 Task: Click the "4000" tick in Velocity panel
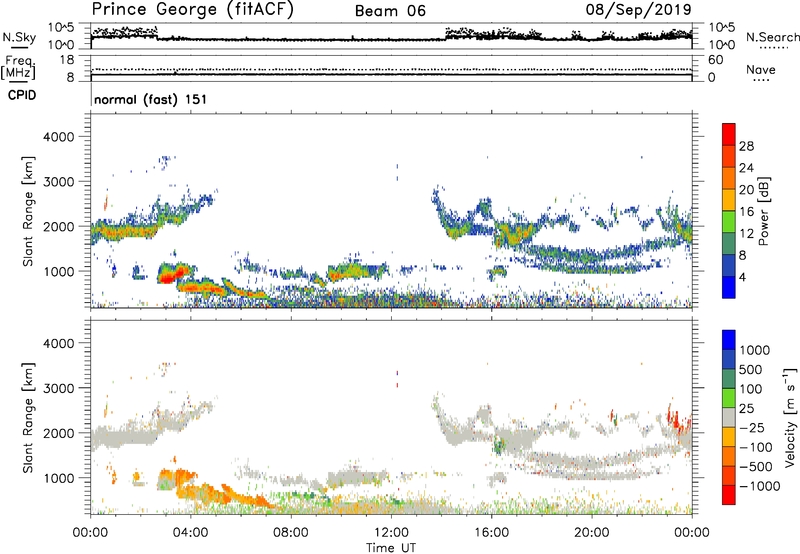(x=59, y=343)
